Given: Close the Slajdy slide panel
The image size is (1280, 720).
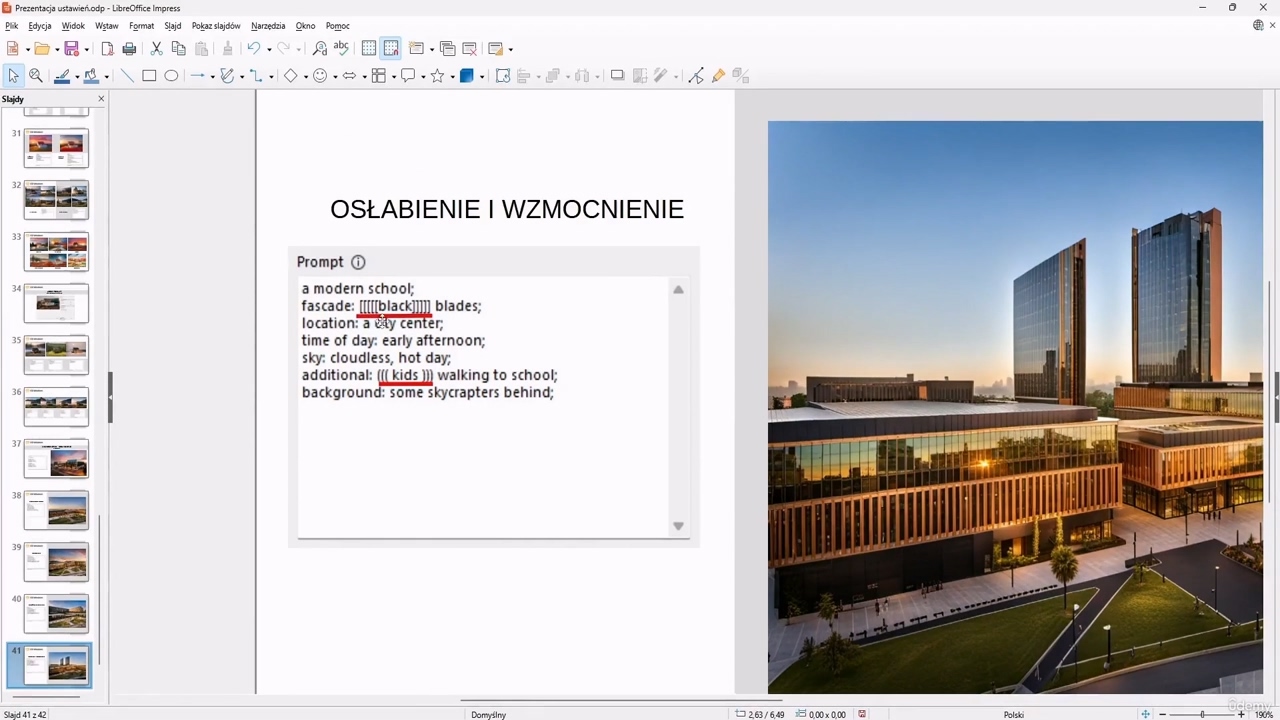Looking at the screenshot, I should pyautogui.click(x=101, y=99).
